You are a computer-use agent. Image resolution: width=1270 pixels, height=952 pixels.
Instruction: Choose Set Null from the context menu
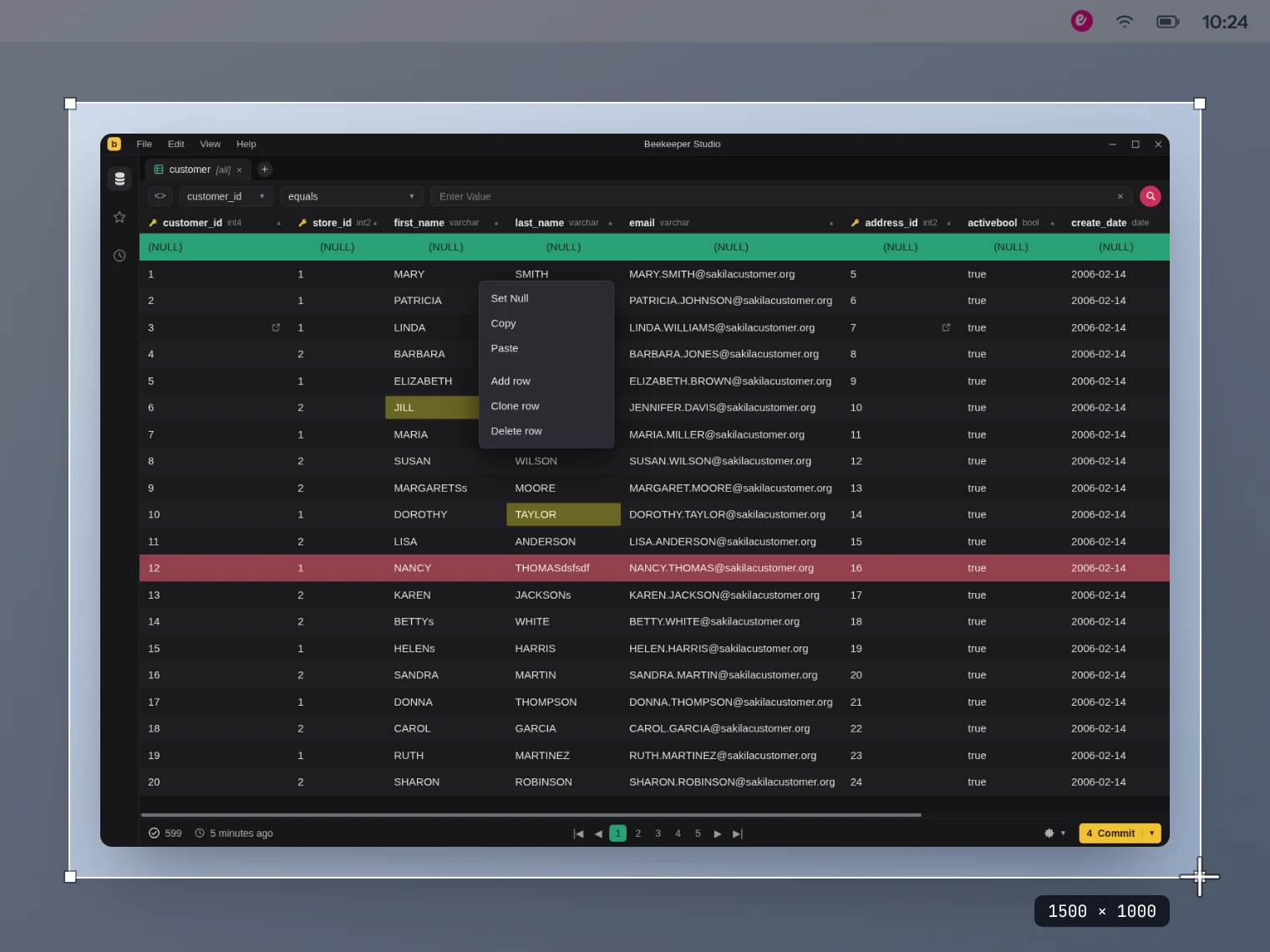546,298
